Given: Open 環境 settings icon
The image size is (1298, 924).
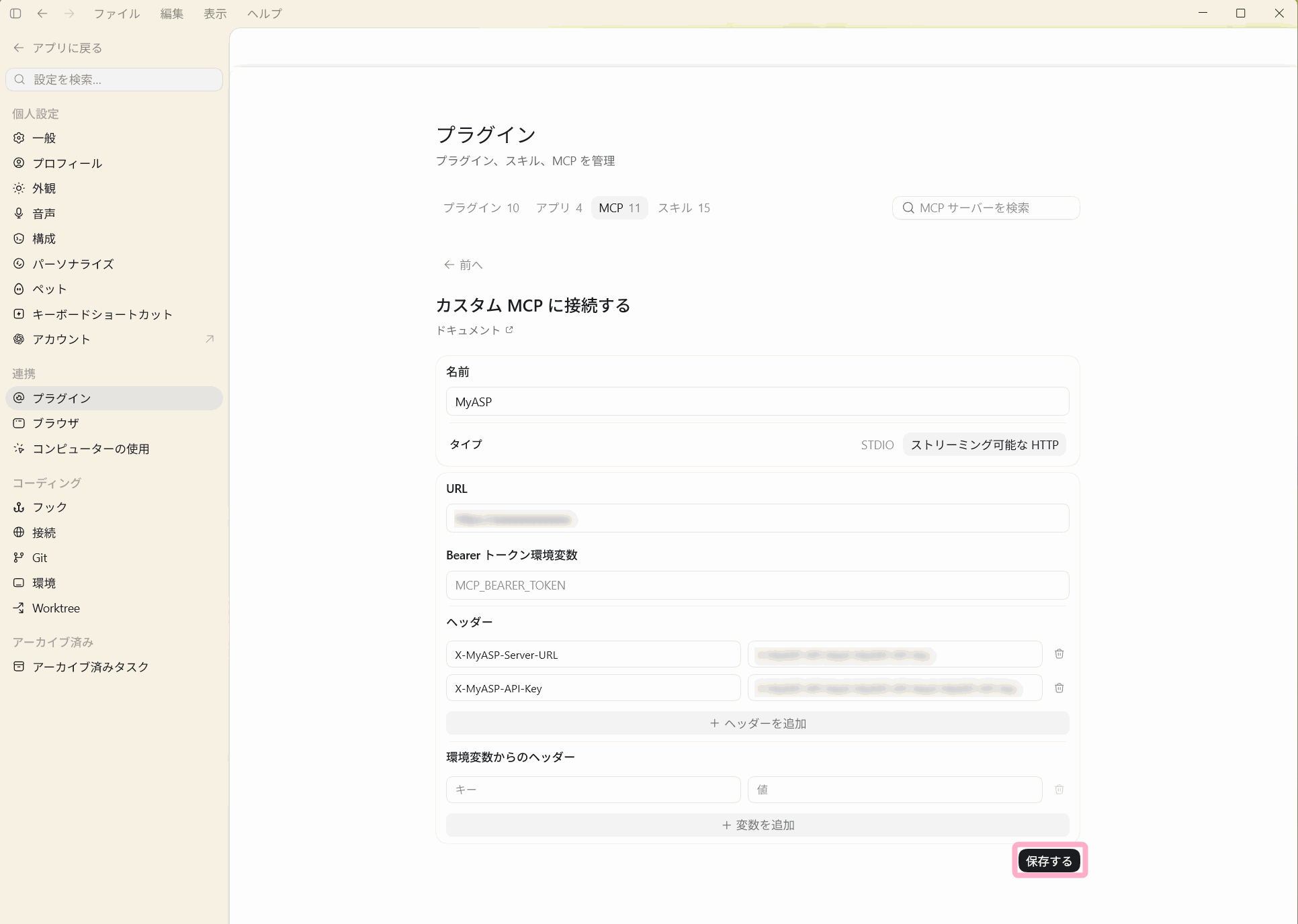Looking at the screenshot, I should tap(19, 583).
